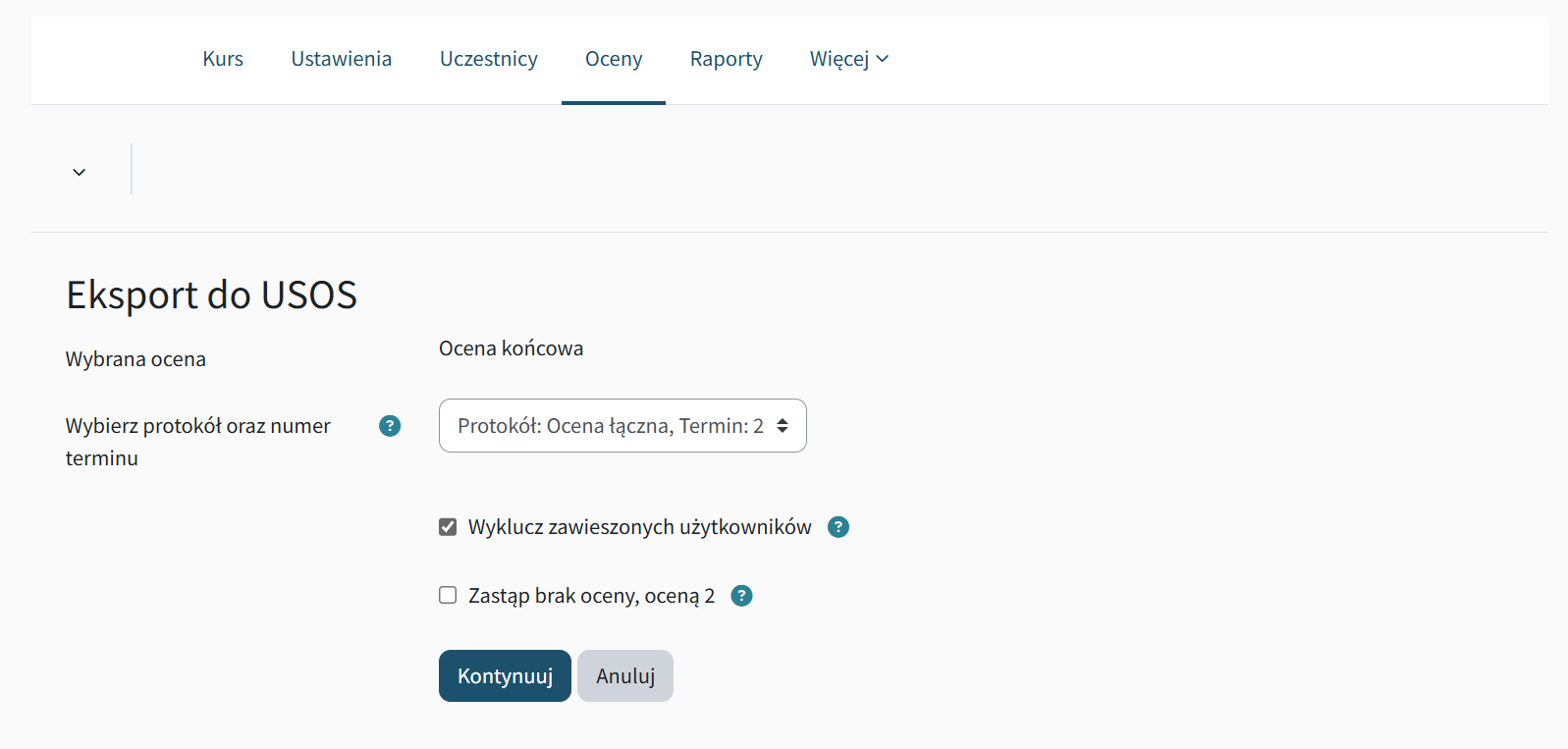
Task: Open the Ustawienia tab
Action: (341, 59)
